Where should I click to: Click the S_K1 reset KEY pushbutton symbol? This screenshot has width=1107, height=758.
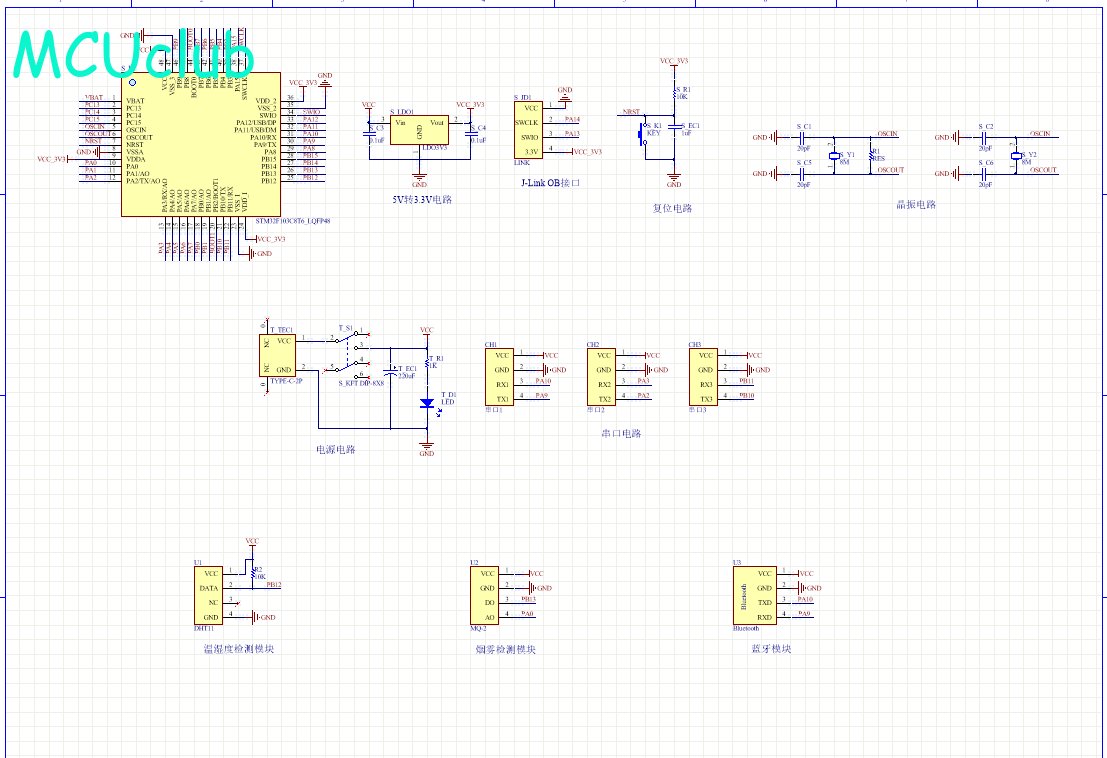(645, 138)
